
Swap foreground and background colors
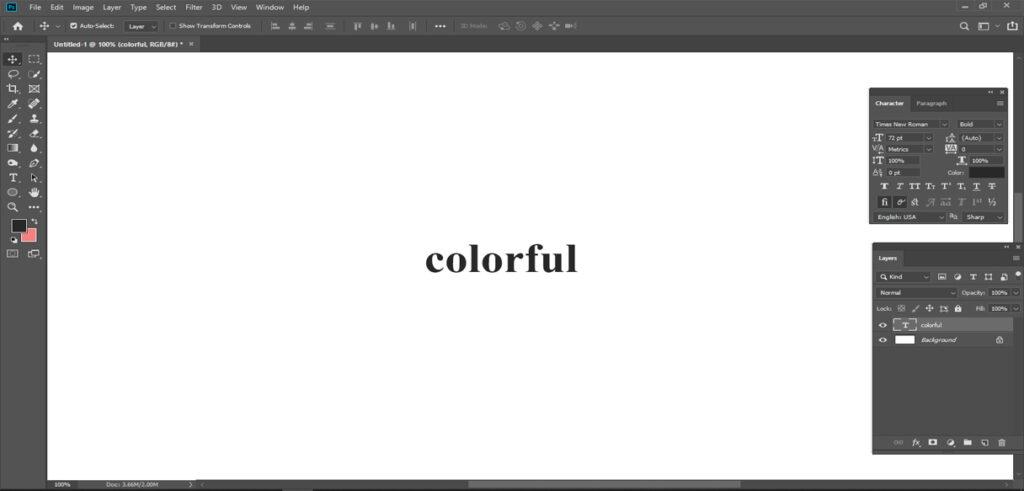34,222
